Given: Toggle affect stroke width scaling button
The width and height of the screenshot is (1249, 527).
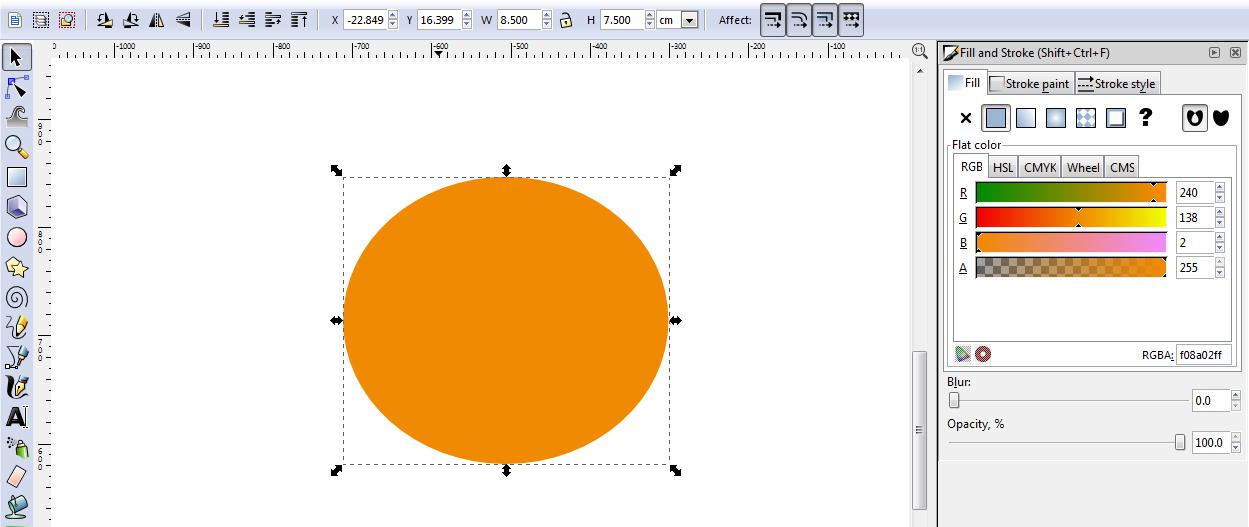Looking at the screenshot, I should point(773,20).
